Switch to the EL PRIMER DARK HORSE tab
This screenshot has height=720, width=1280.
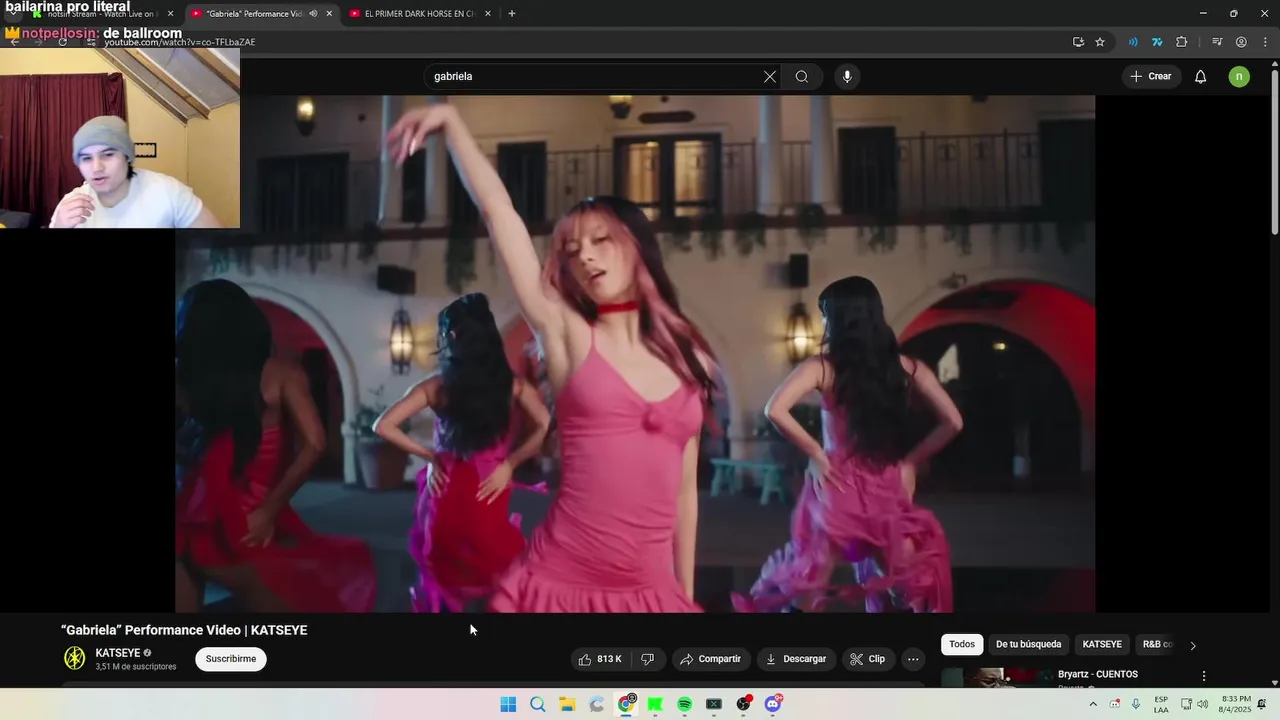[x=418, y=14]
